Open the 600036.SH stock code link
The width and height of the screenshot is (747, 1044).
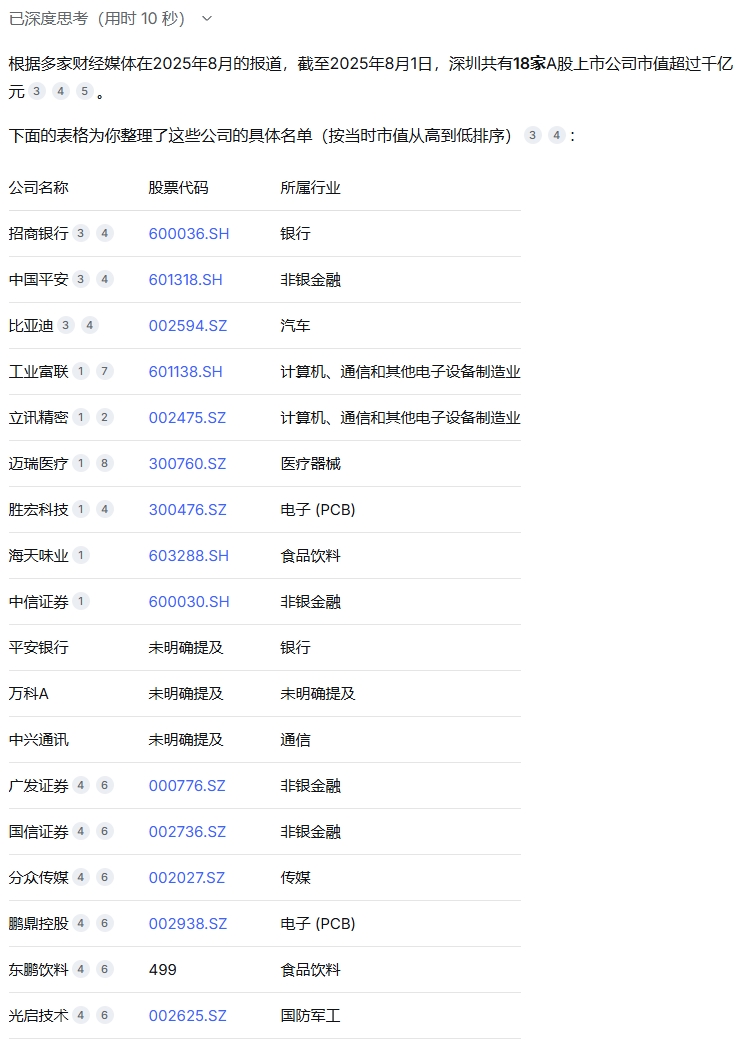point(188,234)
